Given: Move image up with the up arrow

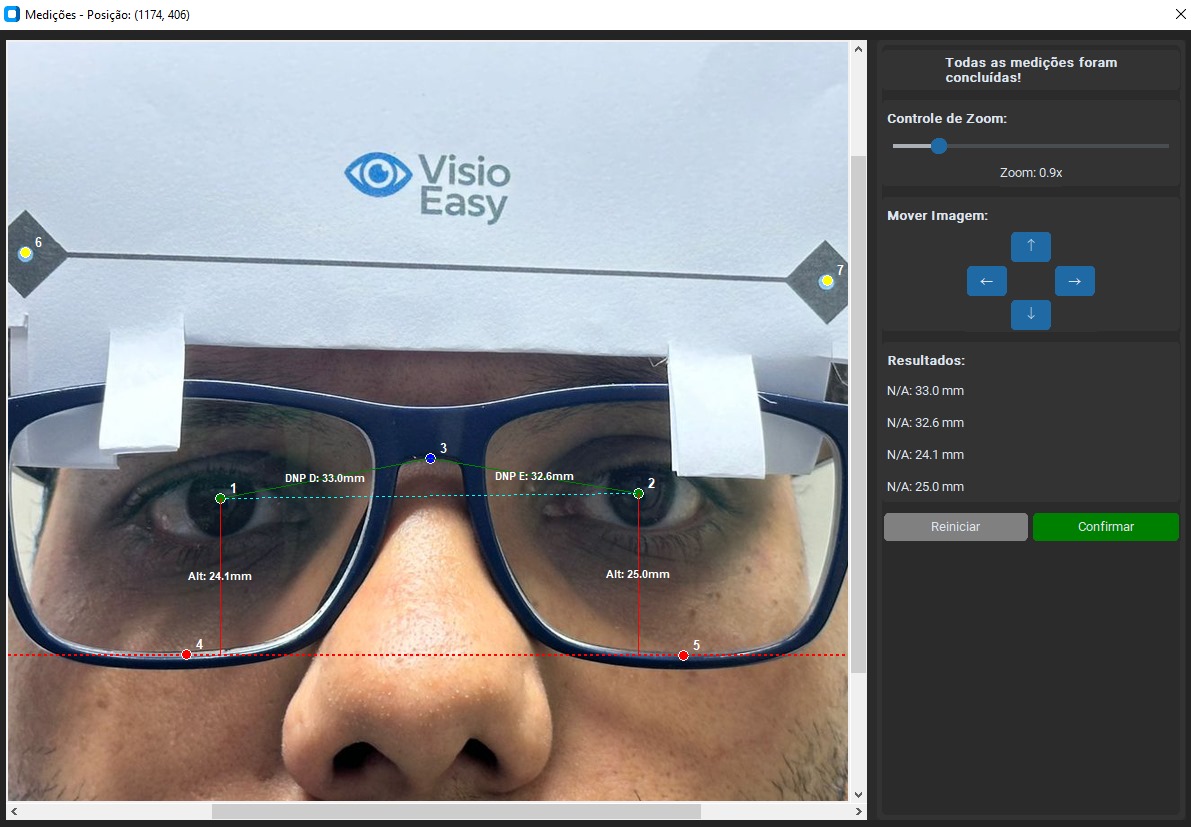Looking at the screenshot, I should [x=1031, y=246].
